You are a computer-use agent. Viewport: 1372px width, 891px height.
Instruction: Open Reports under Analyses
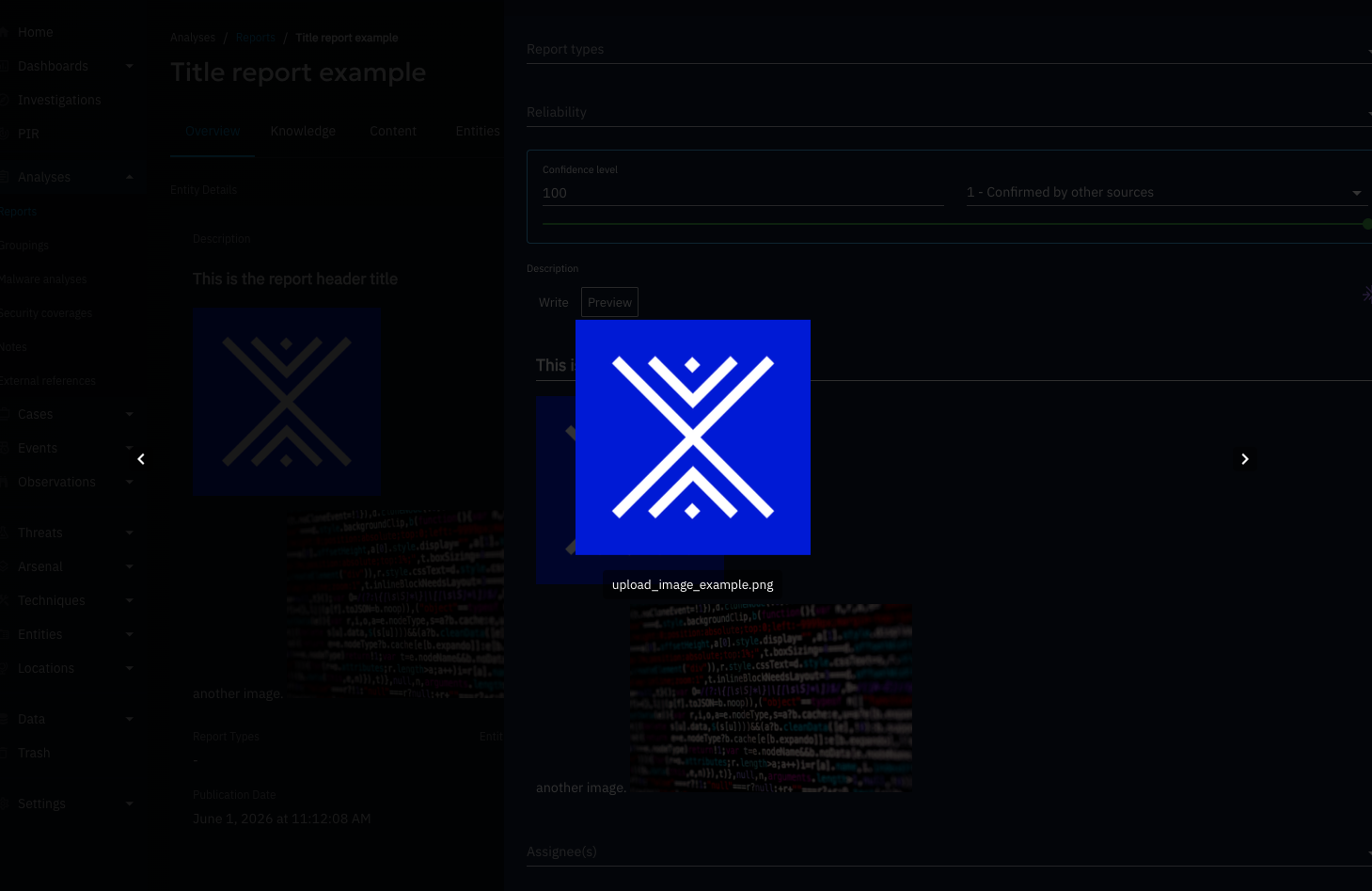(x=18, y=212)
